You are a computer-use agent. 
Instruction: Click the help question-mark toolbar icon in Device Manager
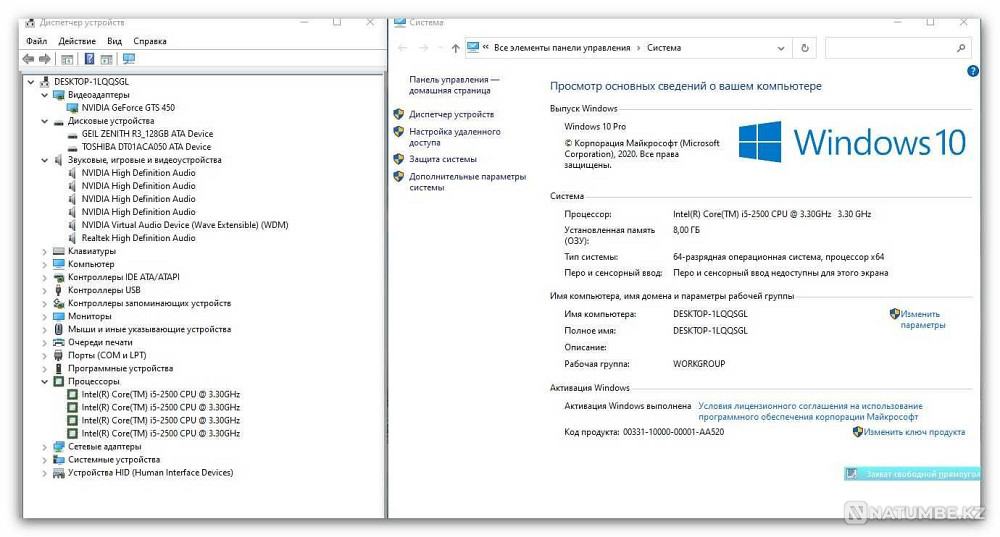(89, 59)
